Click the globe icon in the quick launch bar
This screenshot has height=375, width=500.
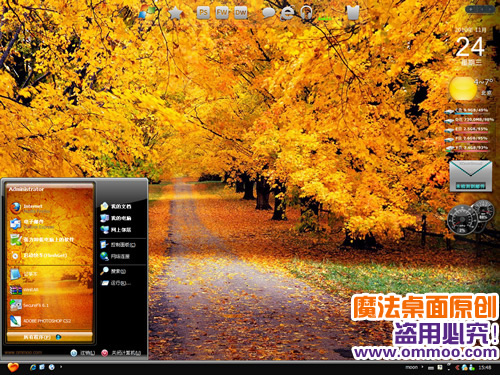[52, 367]
